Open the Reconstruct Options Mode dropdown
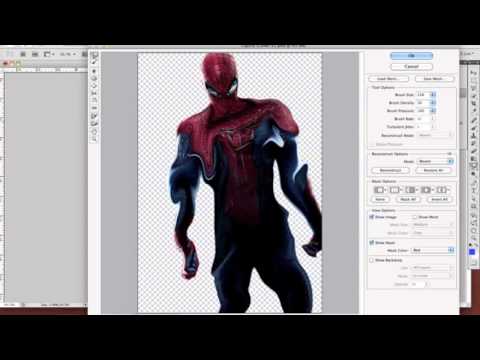 pyautogui.click(x=435, y=161)
